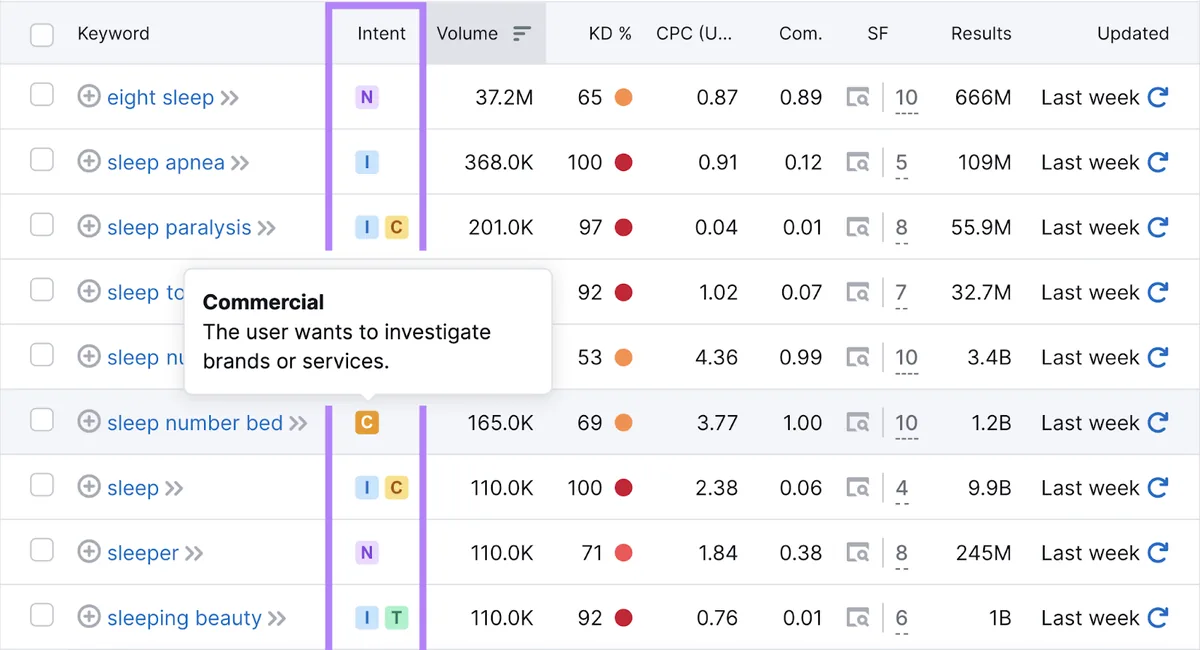Refresh the 'sleeper' row data
The image size is (1200, 650).
1158,553
